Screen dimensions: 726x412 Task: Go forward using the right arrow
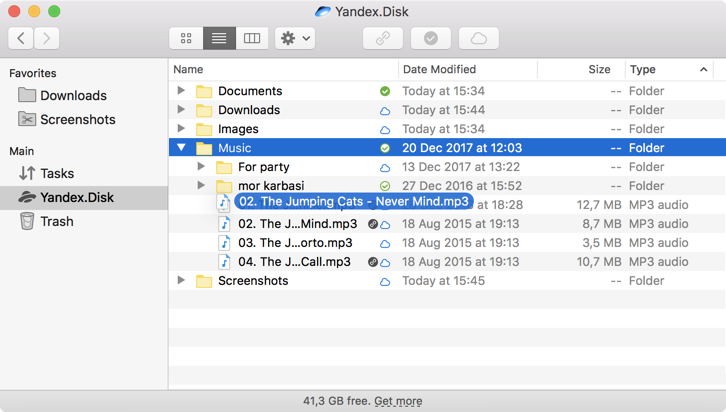click(x=46, y=38)
